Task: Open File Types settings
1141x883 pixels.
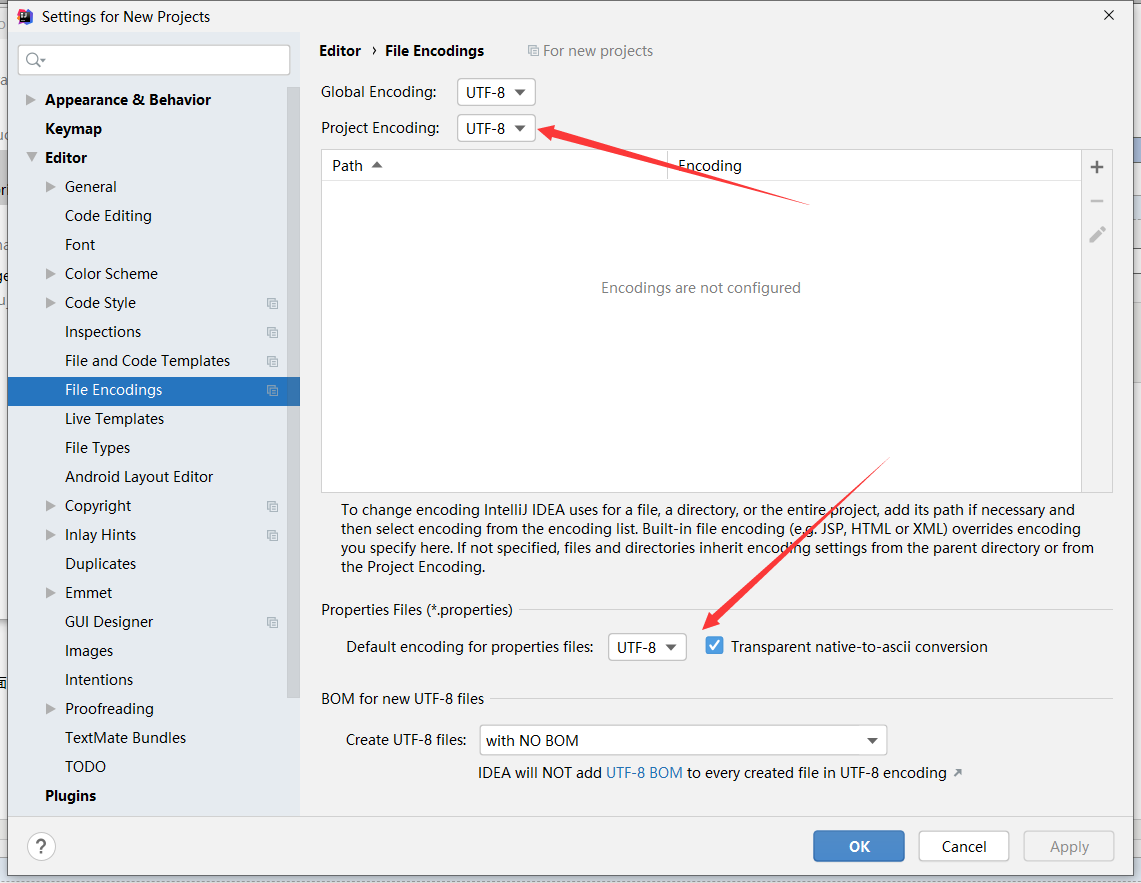Action: [98, 448]
